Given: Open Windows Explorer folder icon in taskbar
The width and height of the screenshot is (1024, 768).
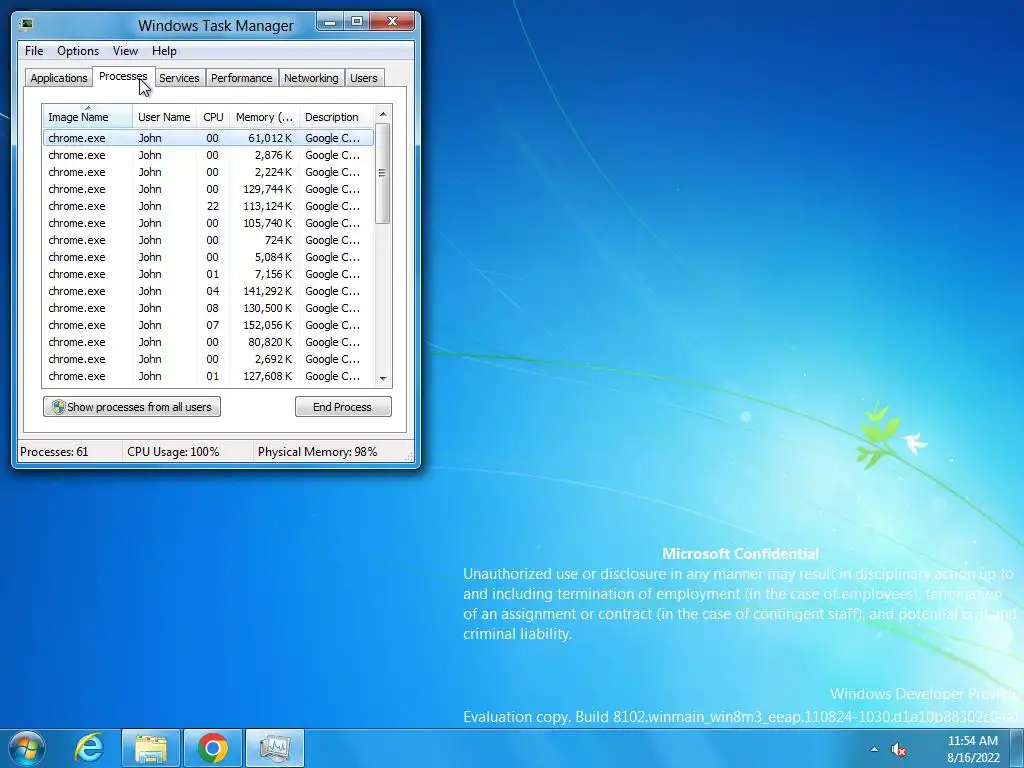Looking at the screenshot, I should pos(151,748).
